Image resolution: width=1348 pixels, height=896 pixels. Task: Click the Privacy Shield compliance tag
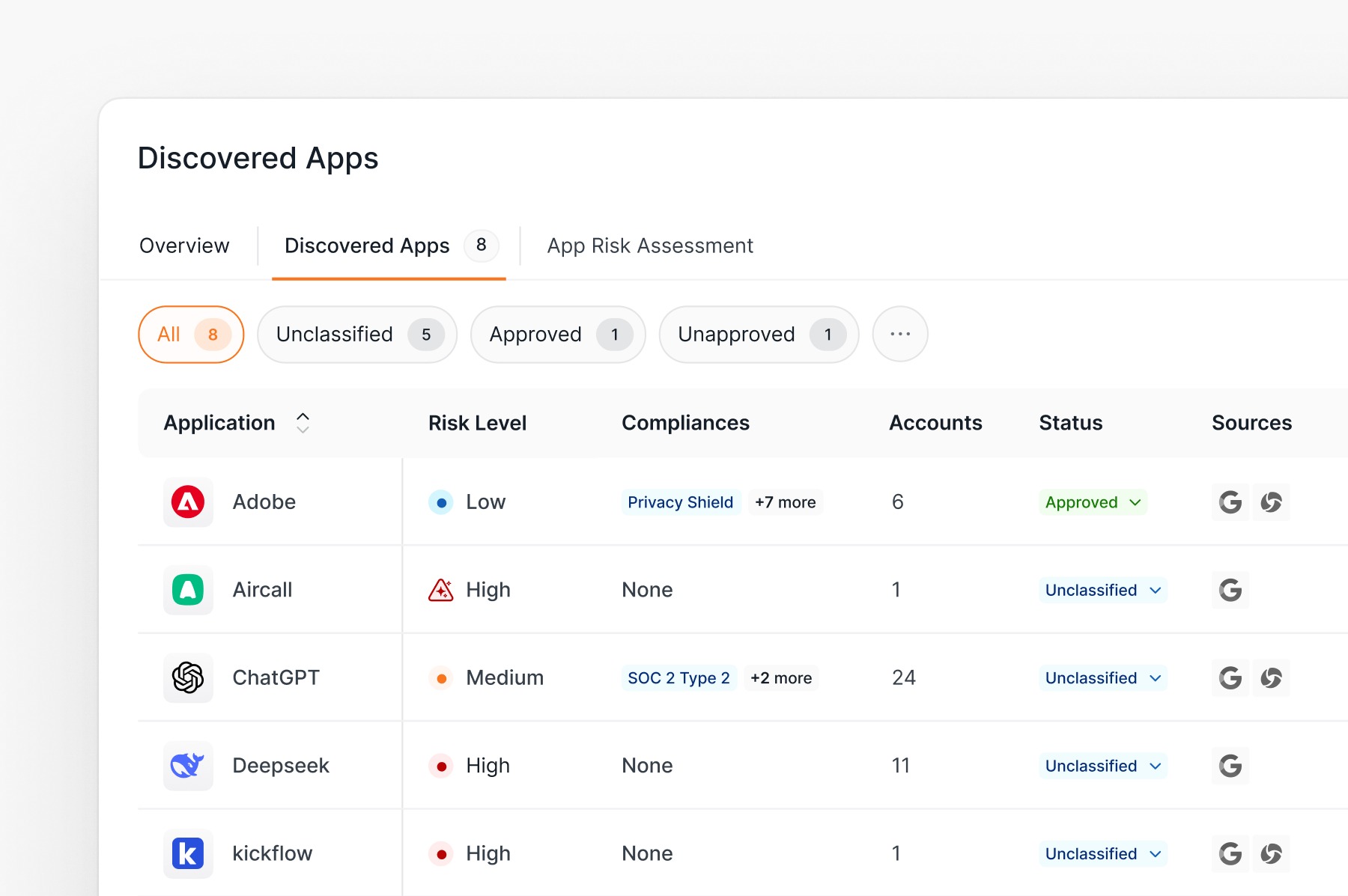pos(681,502)
